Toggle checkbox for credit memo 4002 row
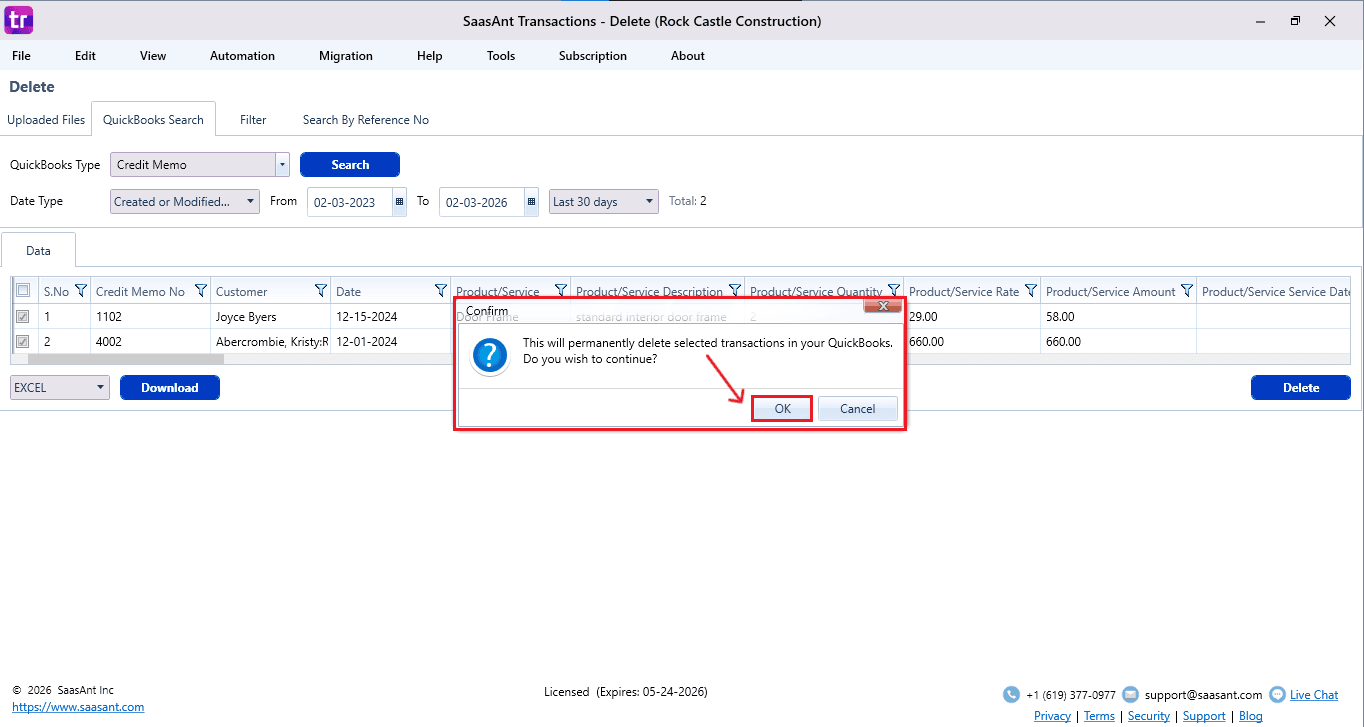This screenshot has width=1364, height=727. click(x=22, y=341)
